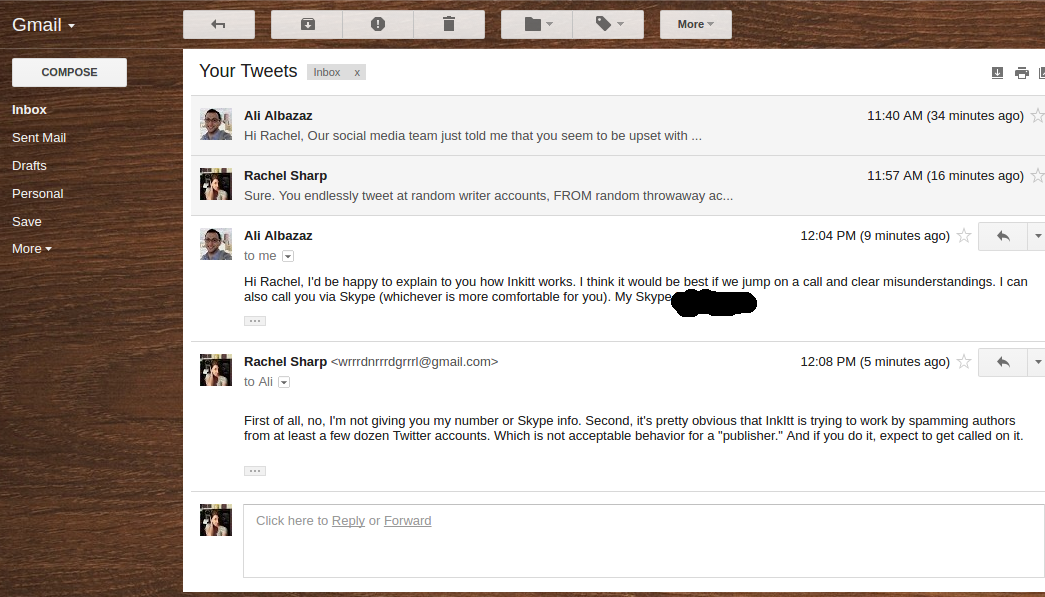
Task: Open the Move to folder dropdown
Action: tap(536, 24)
